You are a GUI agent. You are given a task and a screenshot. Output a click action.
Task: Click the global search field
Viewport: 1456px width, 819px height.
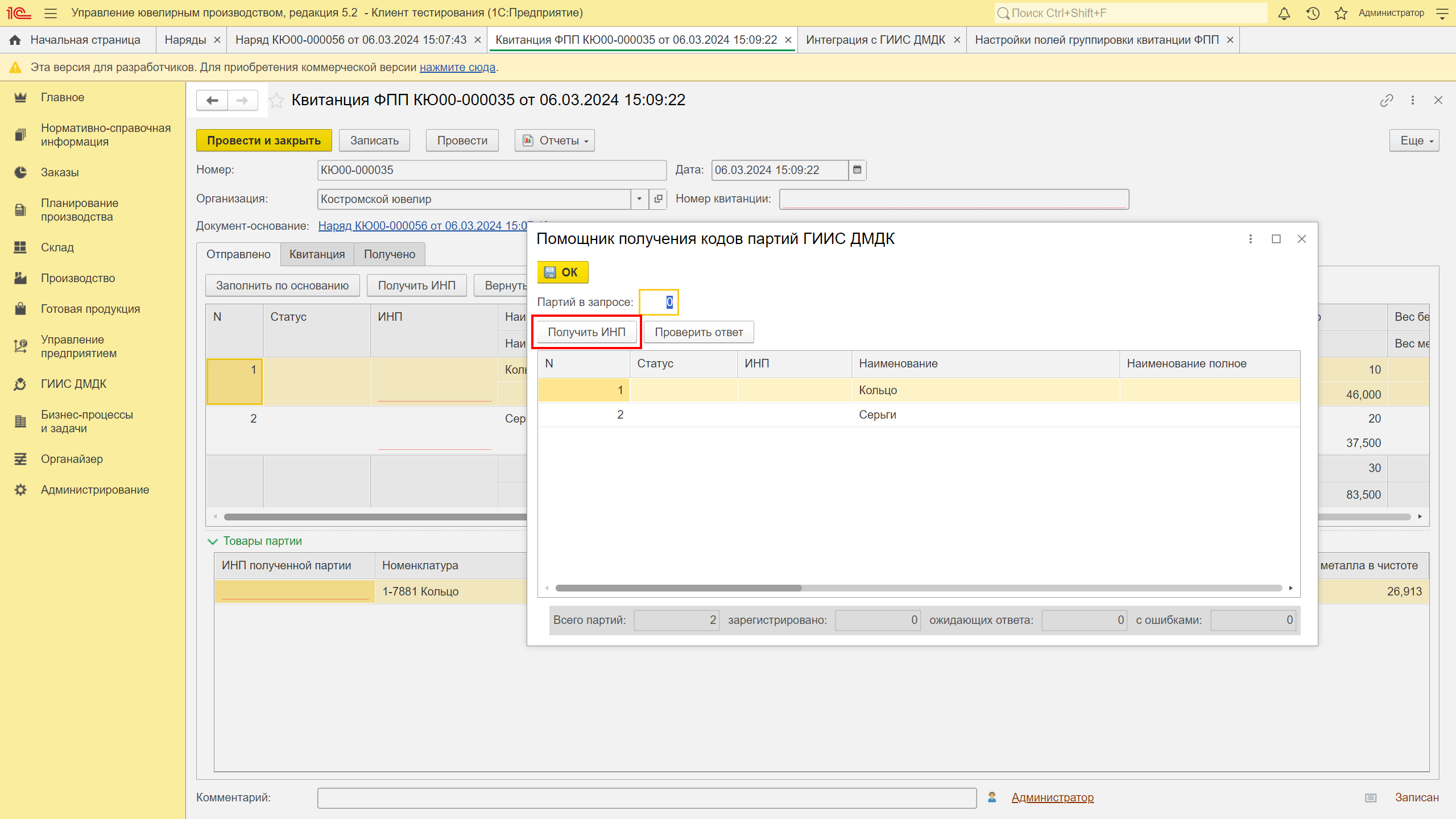[1131, 13]
